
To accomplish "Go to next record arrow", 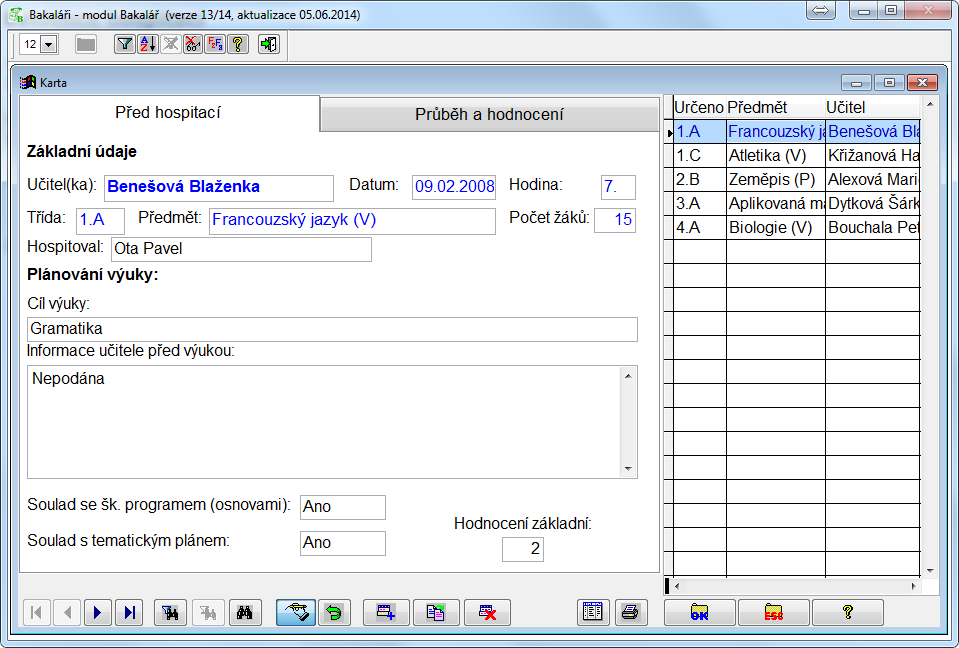I will (x=97, y=613).
